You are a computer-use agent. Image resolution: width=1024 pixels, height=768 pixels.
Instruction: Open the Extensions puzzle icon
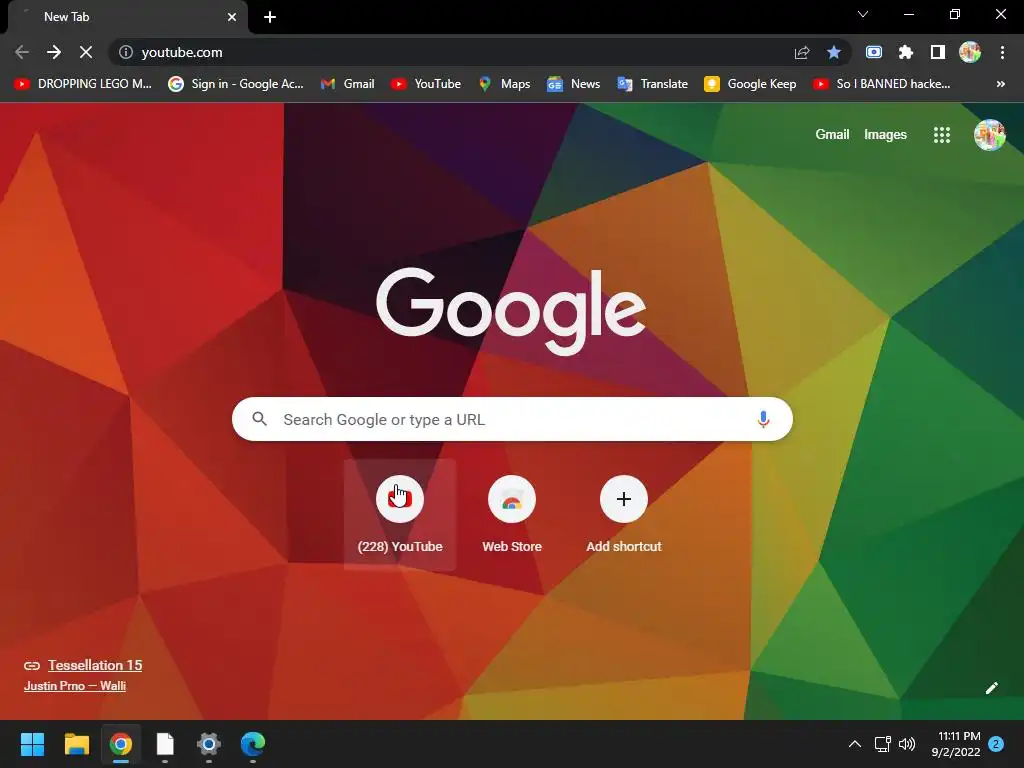tap(906, 52)
